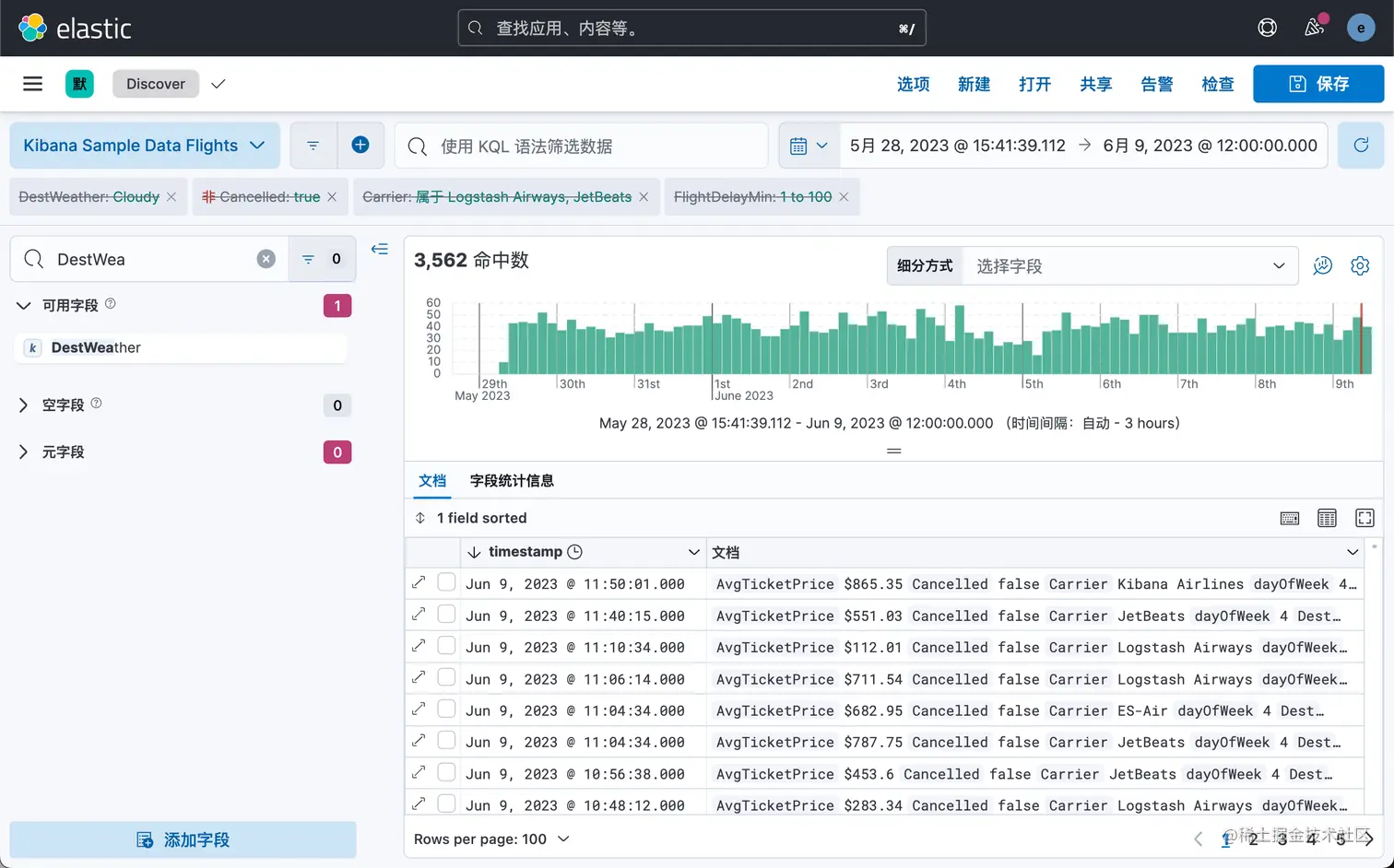
Task: Go to results page 2
Action: pyautogui.click(x=1253, y=838)
